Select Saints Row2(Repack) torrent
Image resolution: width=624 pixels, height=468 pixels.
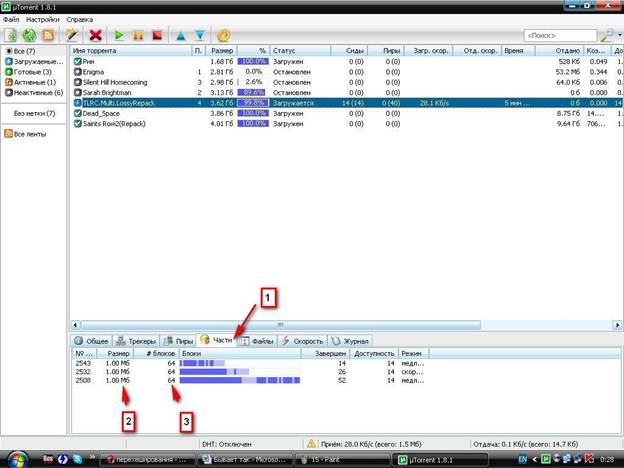pyautogui.click(x=346, y=123)
